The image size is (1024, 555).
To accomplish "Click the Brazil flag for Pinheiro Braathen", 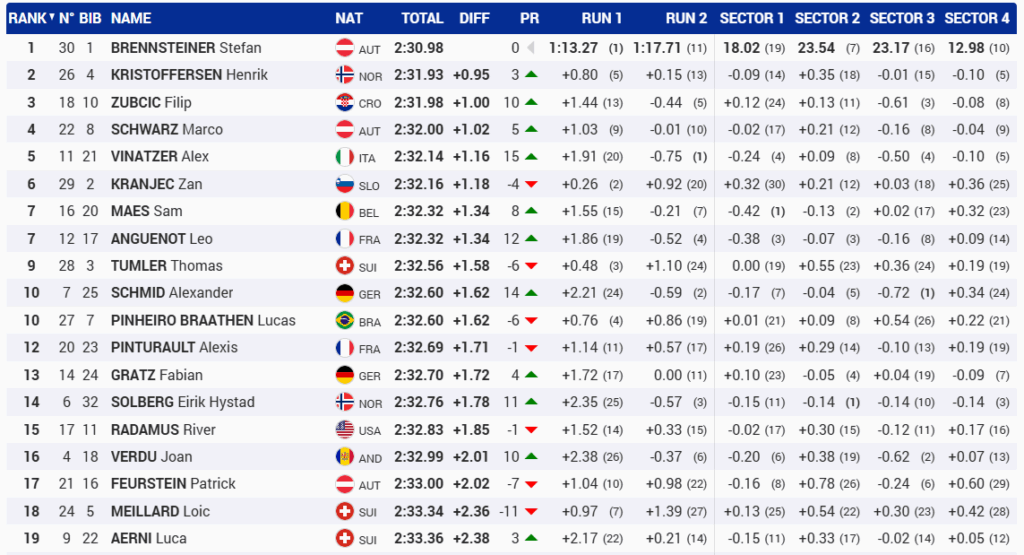I will [x=344, y=320].
